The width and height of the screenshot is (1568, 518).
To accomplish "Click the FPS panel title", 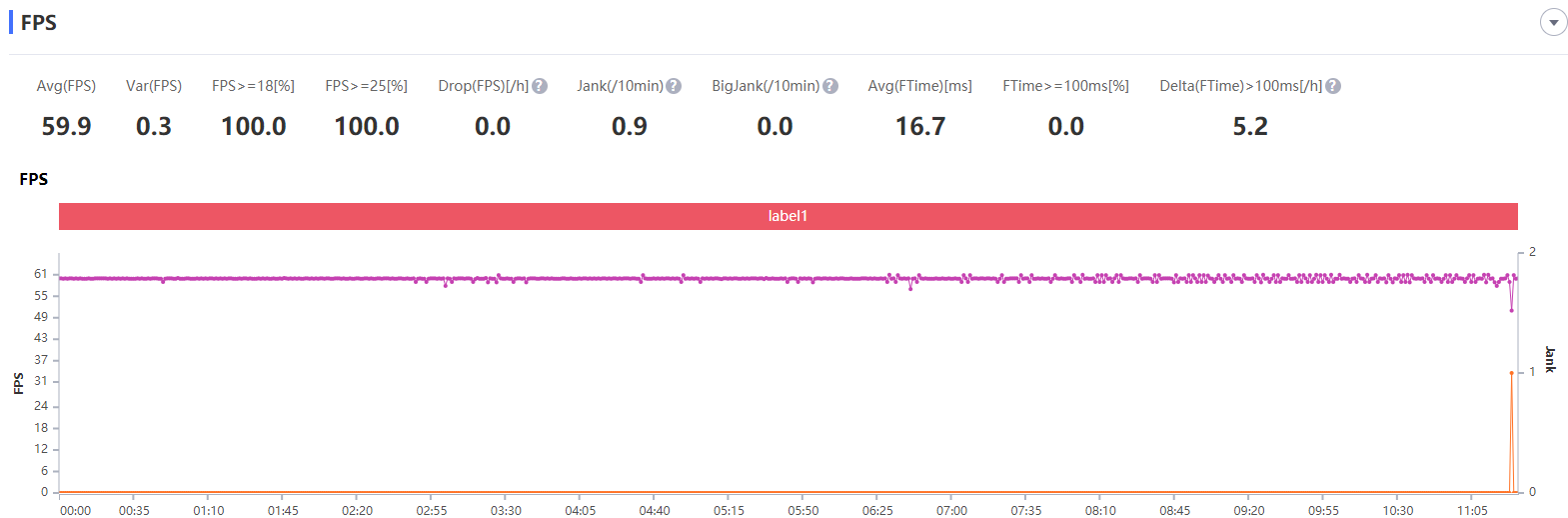I will click(39, 22).
